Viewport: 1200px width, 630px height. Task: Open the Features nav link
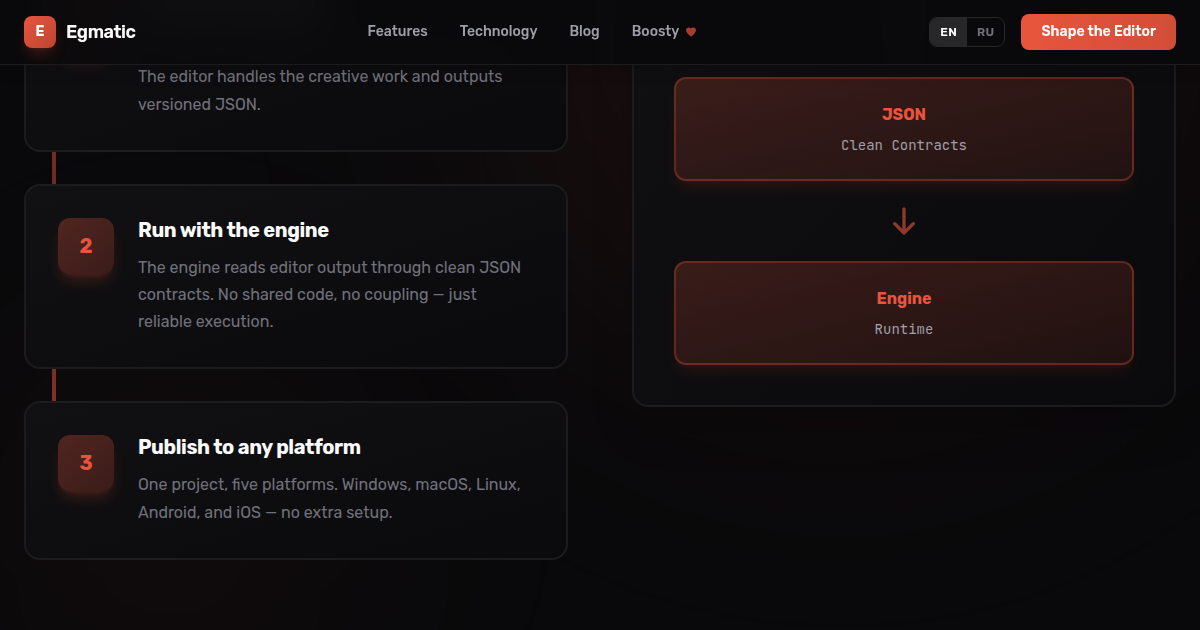pos(397,31)
